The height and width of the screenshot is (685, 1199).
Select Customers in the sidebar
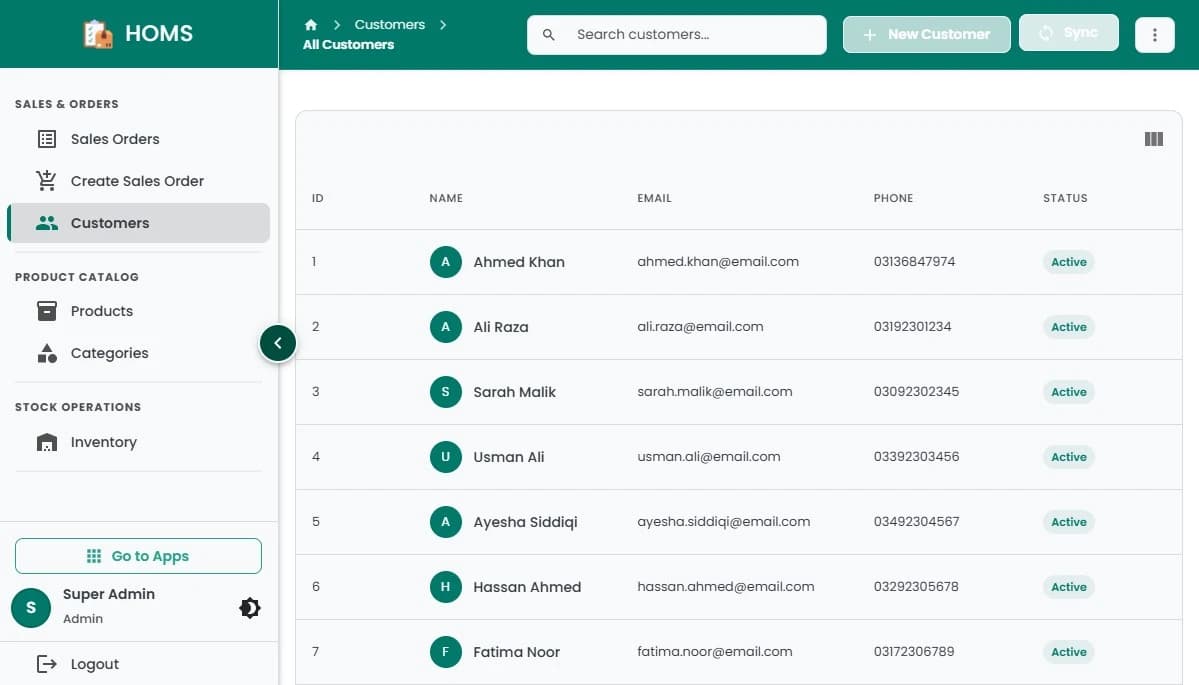coord(138,223)
